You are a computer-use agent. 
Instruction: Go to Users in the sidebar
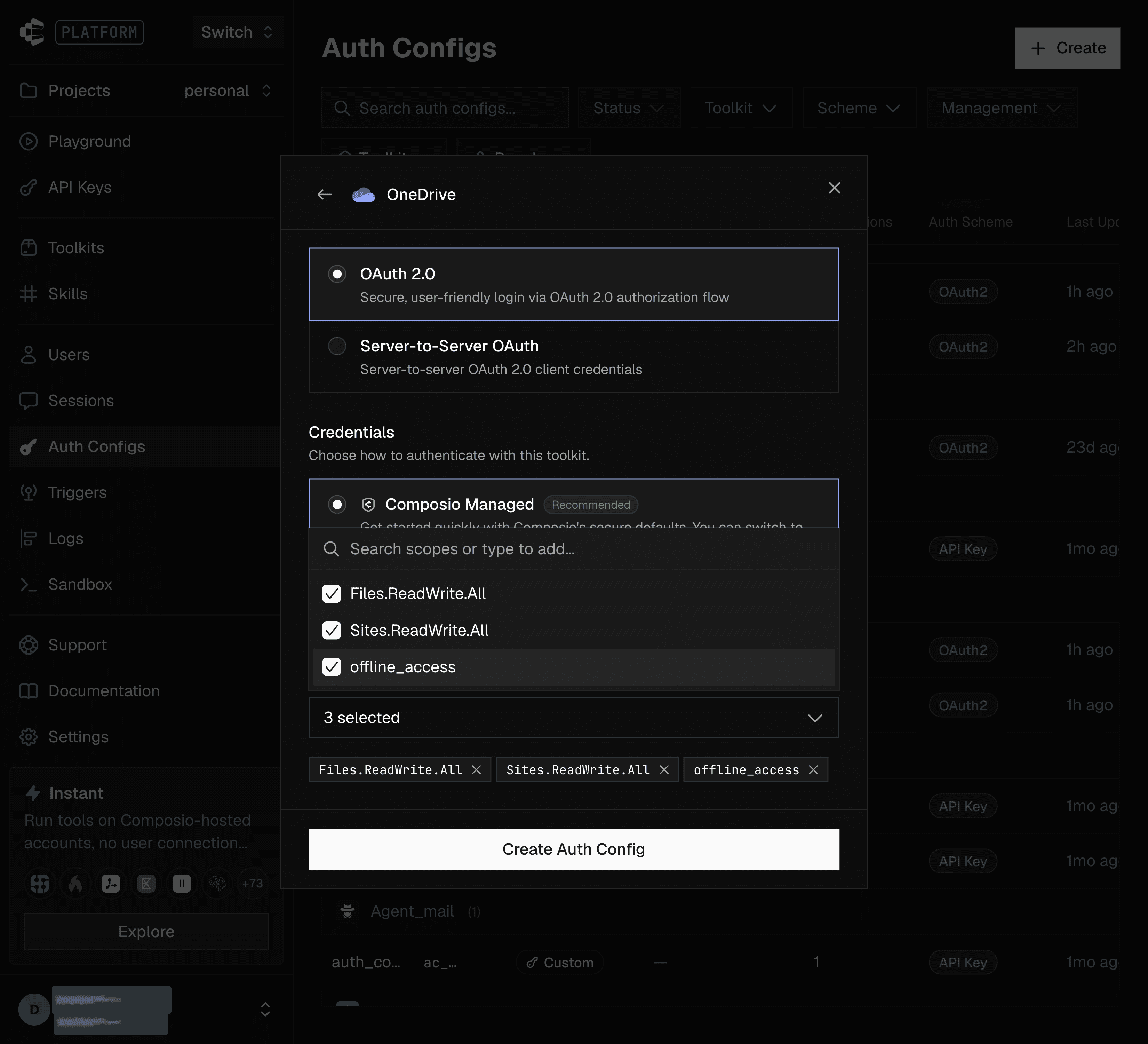click(146, 355)
